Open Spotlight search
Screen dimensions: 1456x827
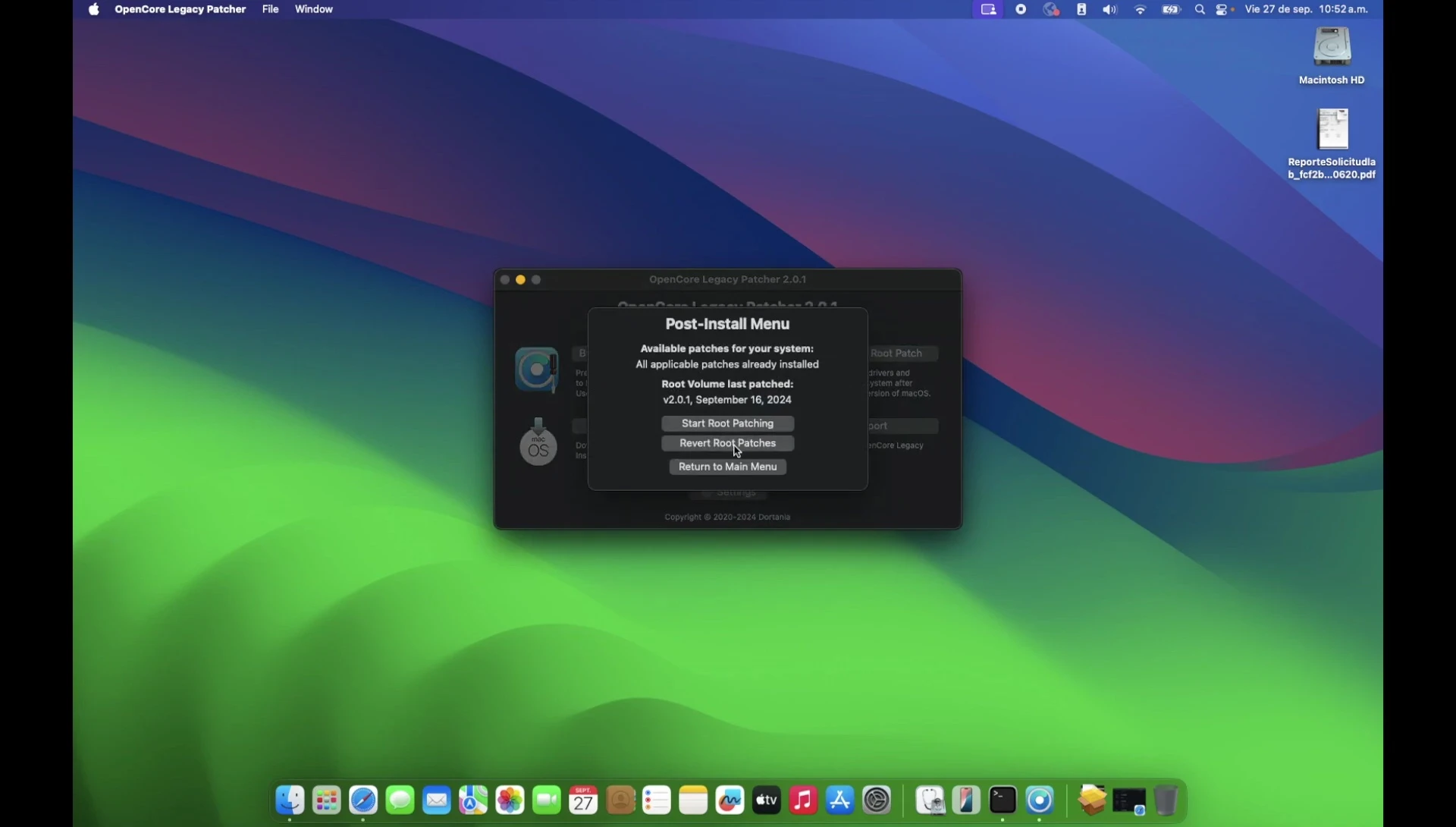pyautogui.click(x=1200, y=9)
